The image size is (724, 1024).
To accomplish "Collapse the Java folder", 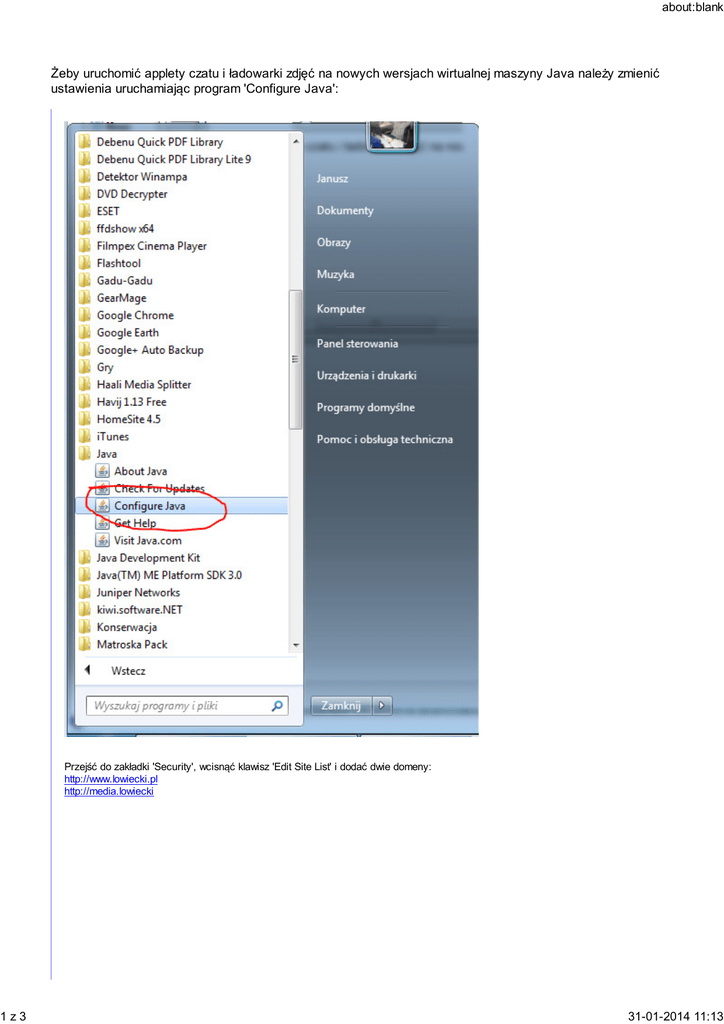I will (x=106, y=454).
